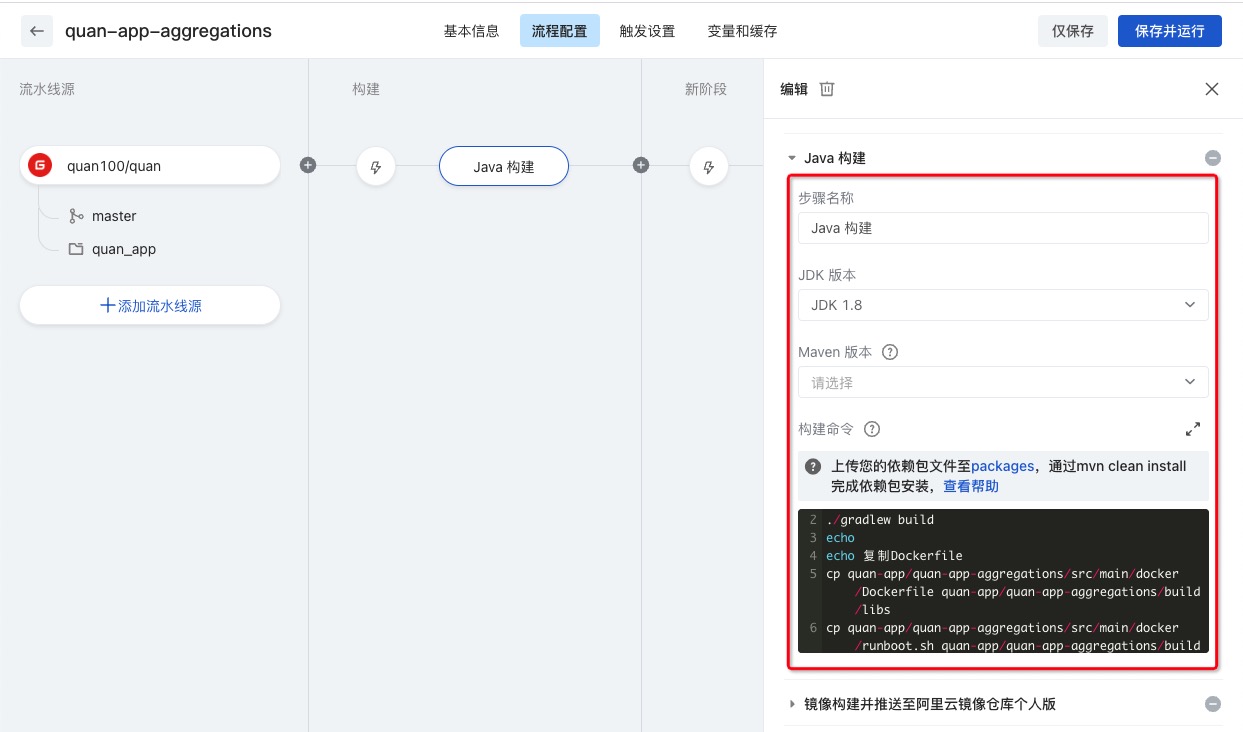Click the 构建命令 help icon
This screenshot has height=732, width=1243.
872,429
